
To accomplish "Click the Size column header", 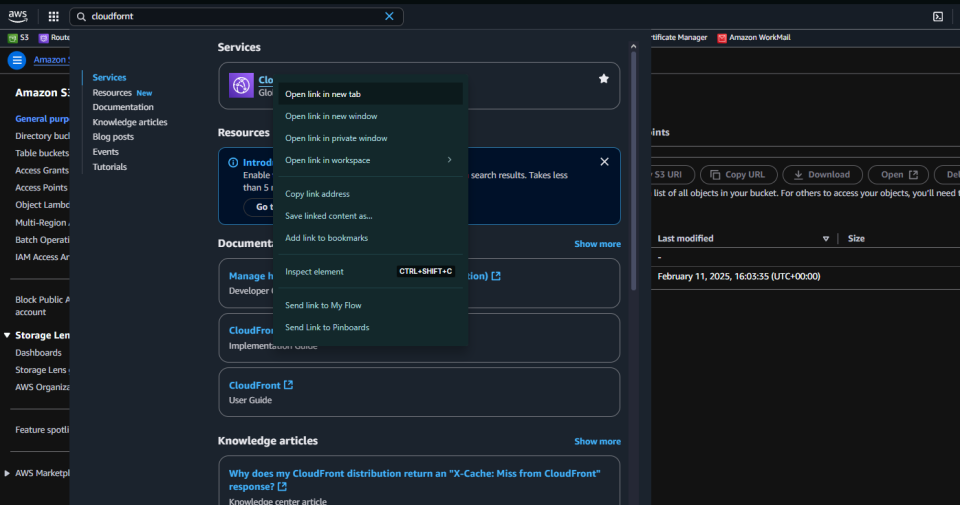I will pyautogui.click(x=856, y=239).
